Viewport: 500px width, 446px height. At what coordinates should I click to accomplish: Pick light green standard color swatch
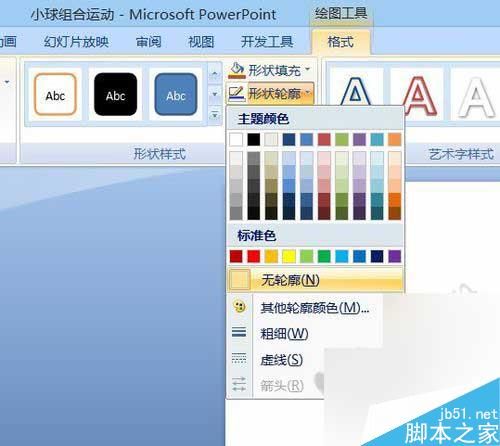[306, 256]
